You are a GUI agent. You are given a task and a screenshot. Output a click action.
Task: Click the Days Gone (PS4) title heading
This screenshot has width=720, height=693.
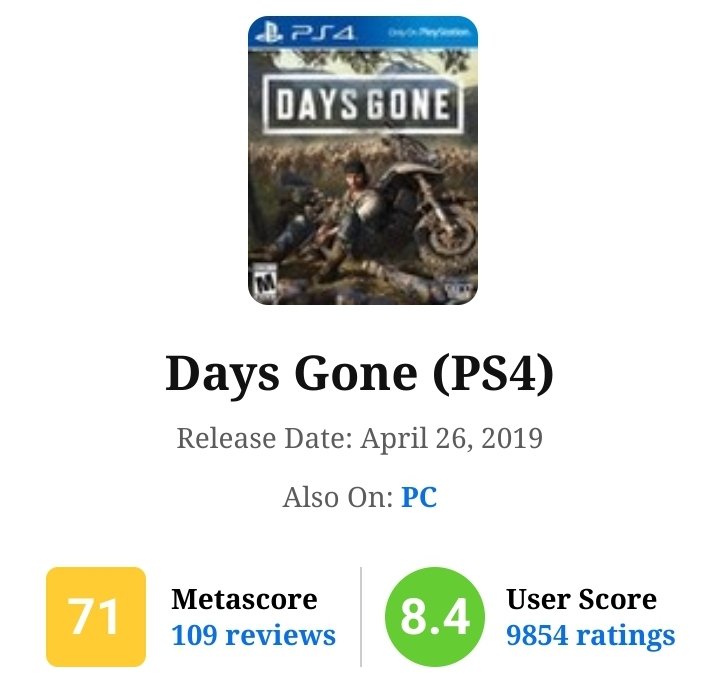coord(359,373)
